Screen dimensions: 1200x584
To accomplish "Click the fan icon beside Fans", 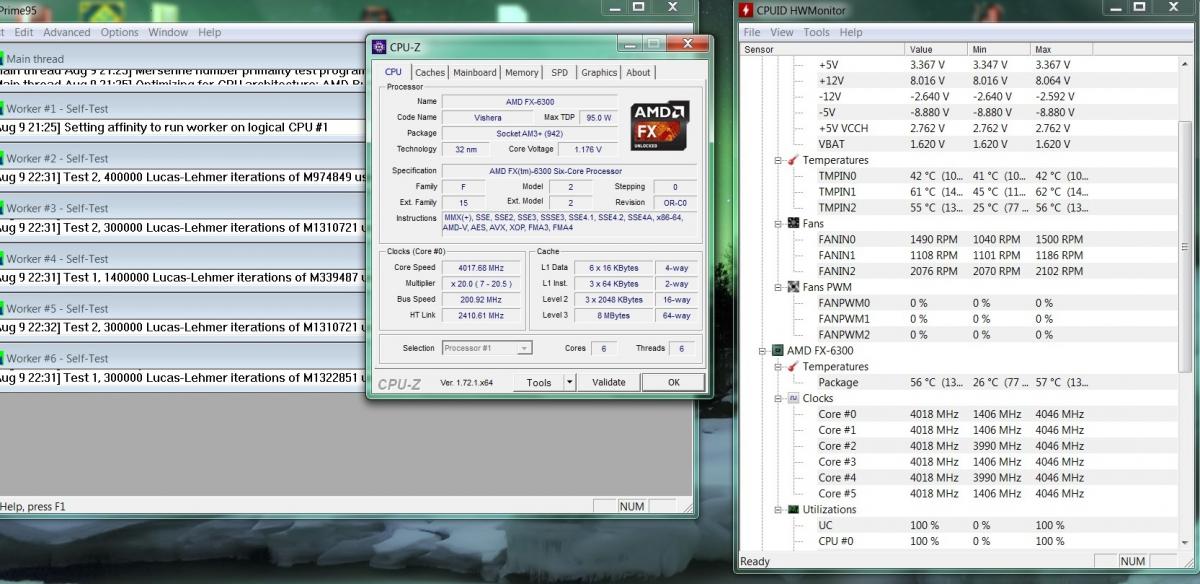I will [x=793, y=224].
